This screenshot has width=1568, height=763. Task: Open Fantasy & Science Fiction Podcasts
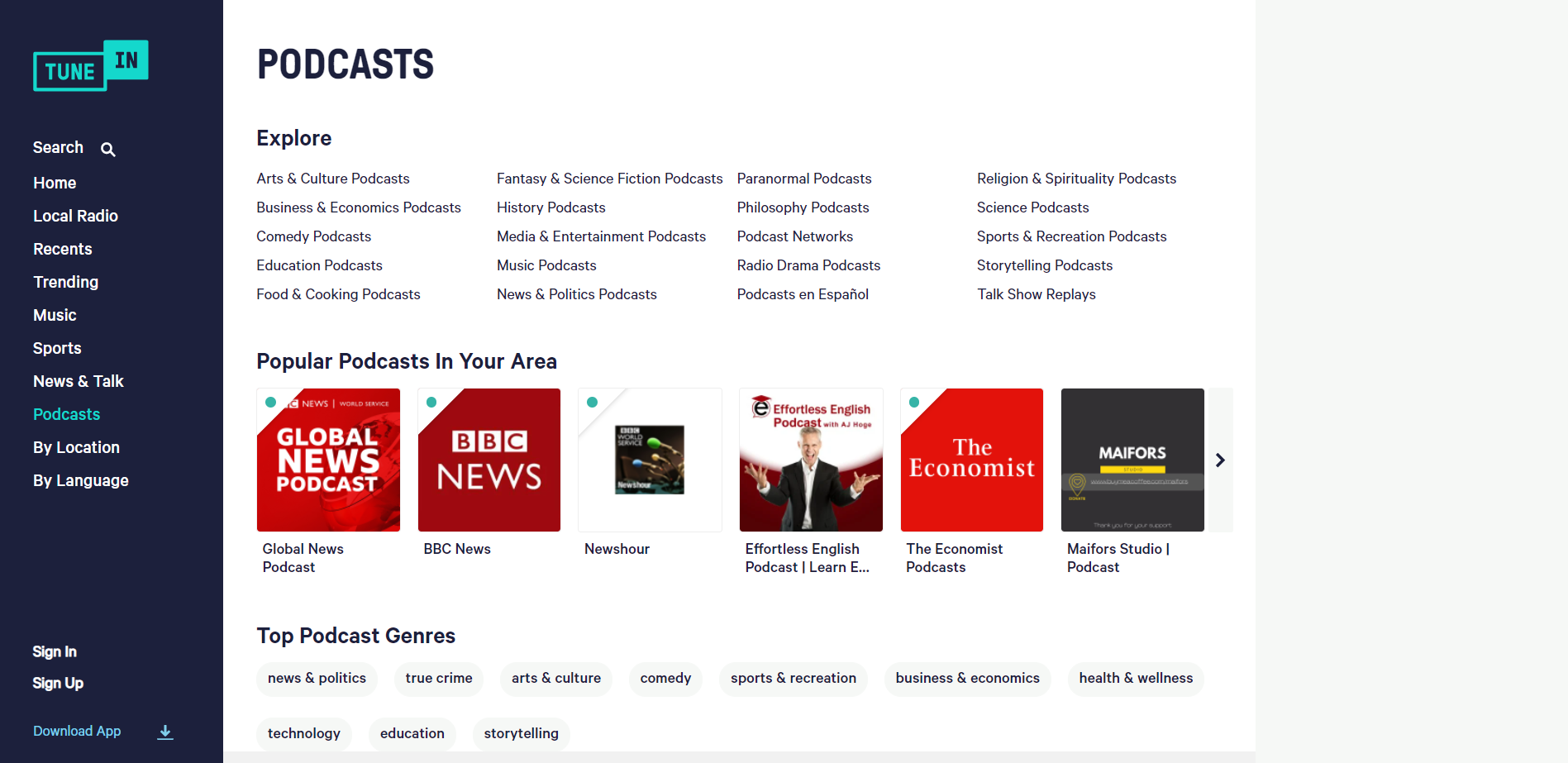pos(610,179)
